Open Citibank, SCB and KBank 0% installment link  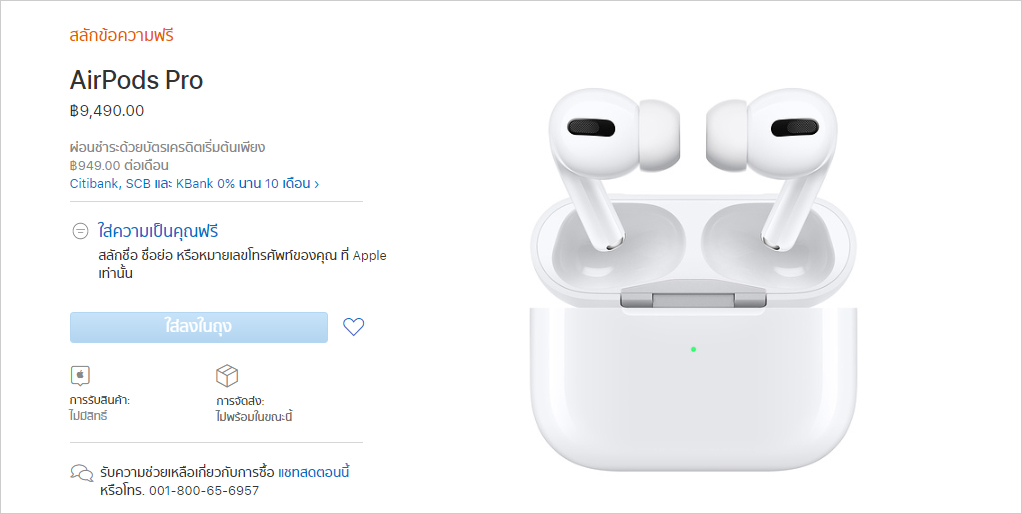coord(190,184)
